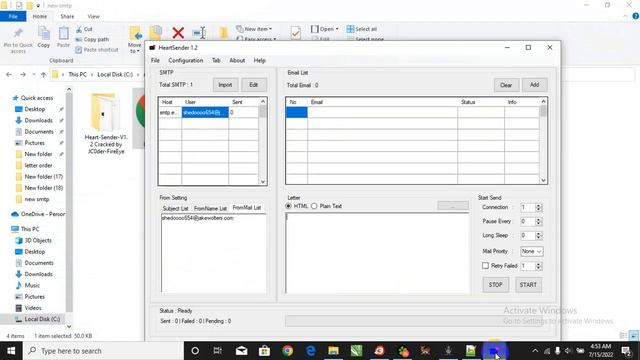The image size is (640, 360).
Task: Open Mail app from taskbar
Action: [242, 351]
